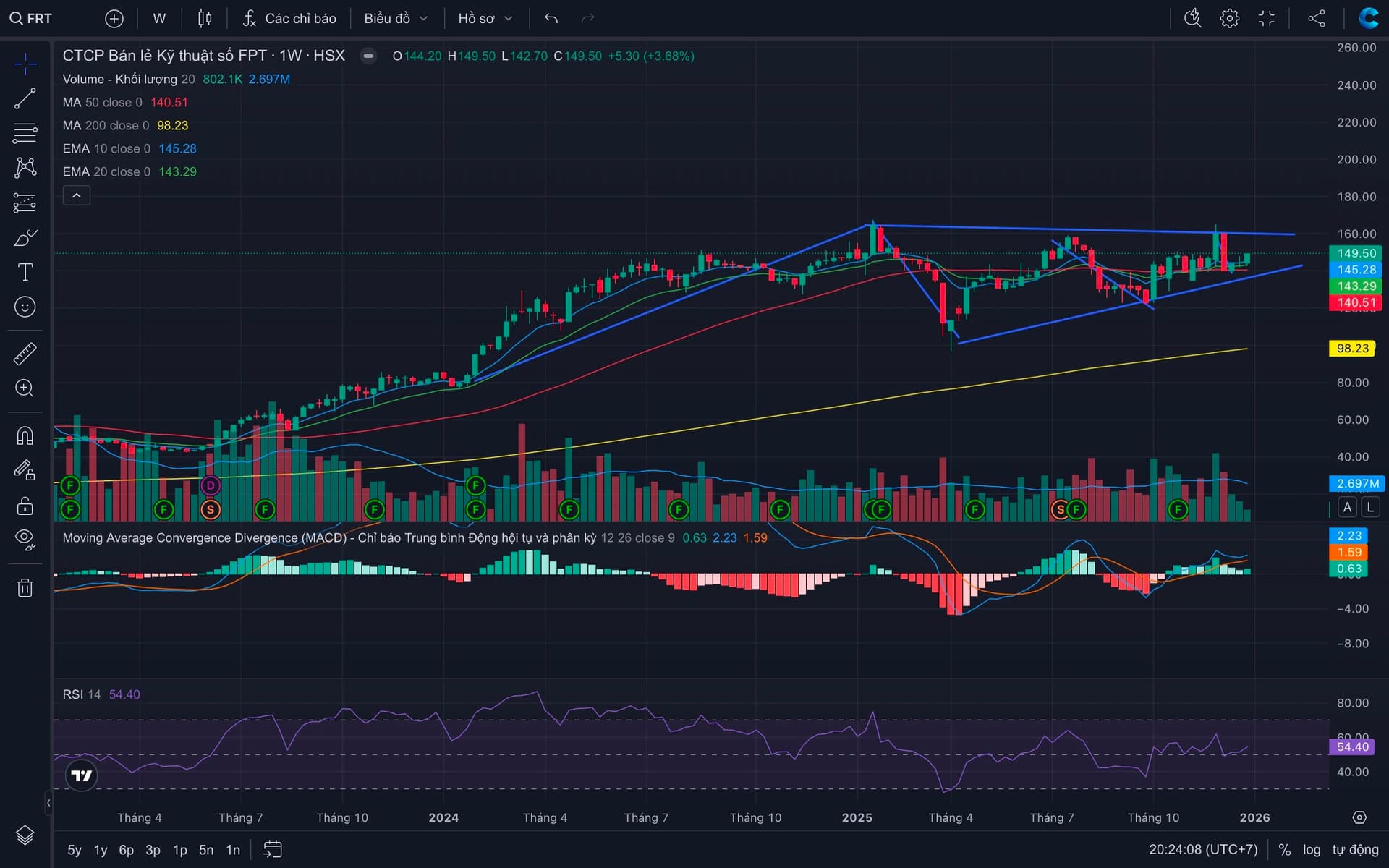Activate the magnet snap mode

25,435
